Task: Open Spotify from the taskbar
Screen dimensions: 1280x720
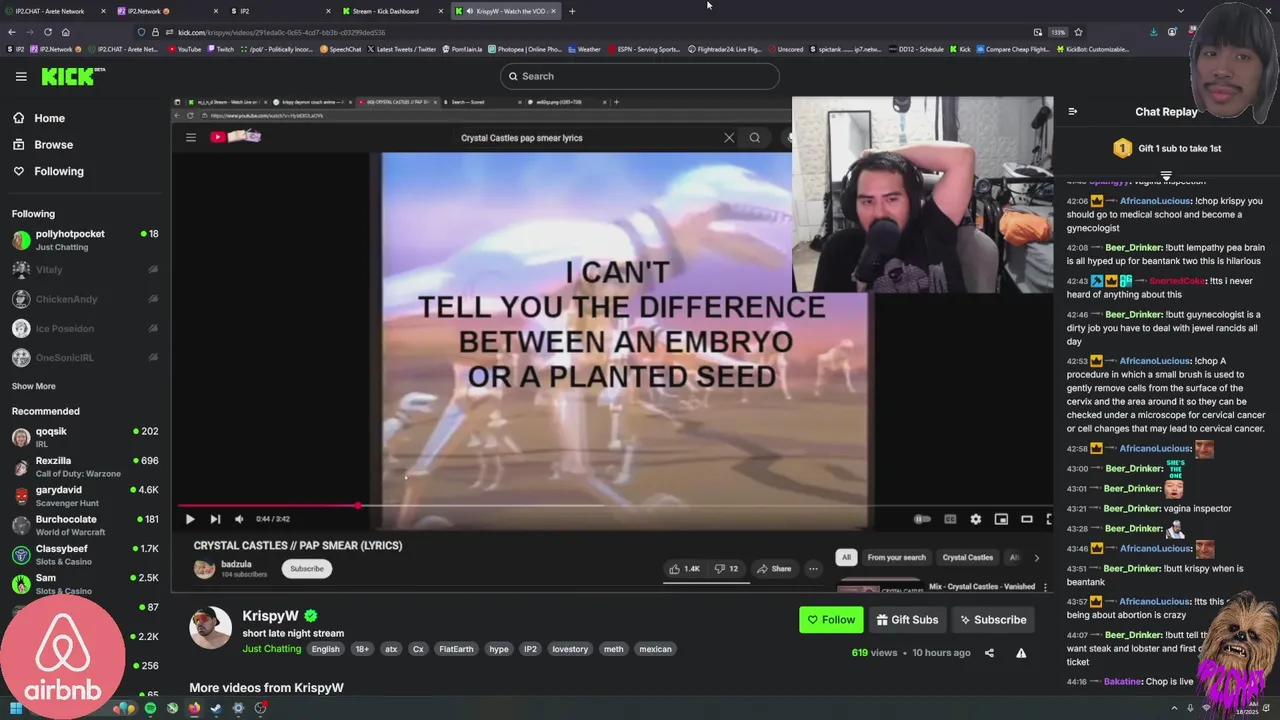Action: (x=150, y=708)
